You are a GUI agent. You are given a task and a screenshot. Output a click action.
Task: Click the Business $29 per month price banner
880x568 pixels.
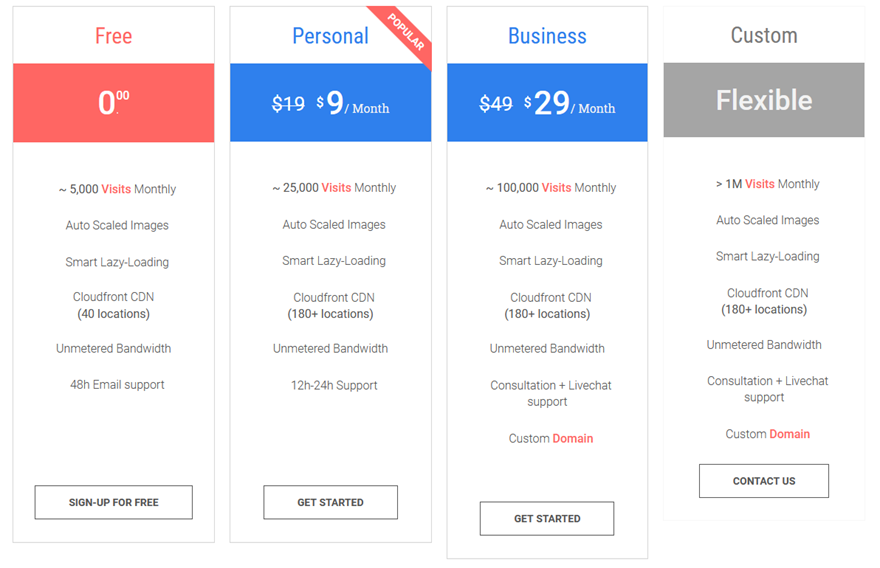[547, 103]
